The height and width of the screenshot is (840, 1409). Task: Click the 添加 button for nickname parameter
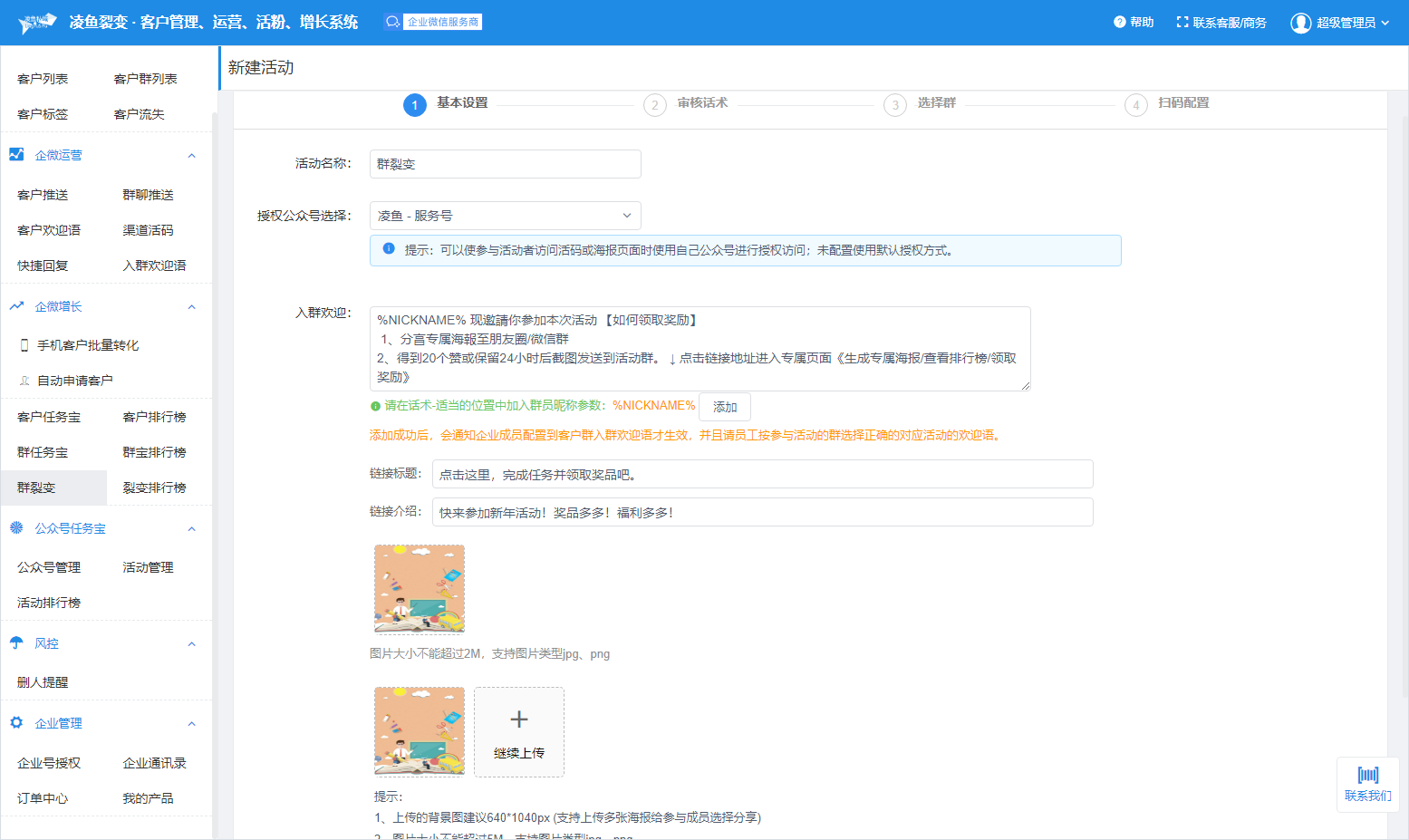724,407
